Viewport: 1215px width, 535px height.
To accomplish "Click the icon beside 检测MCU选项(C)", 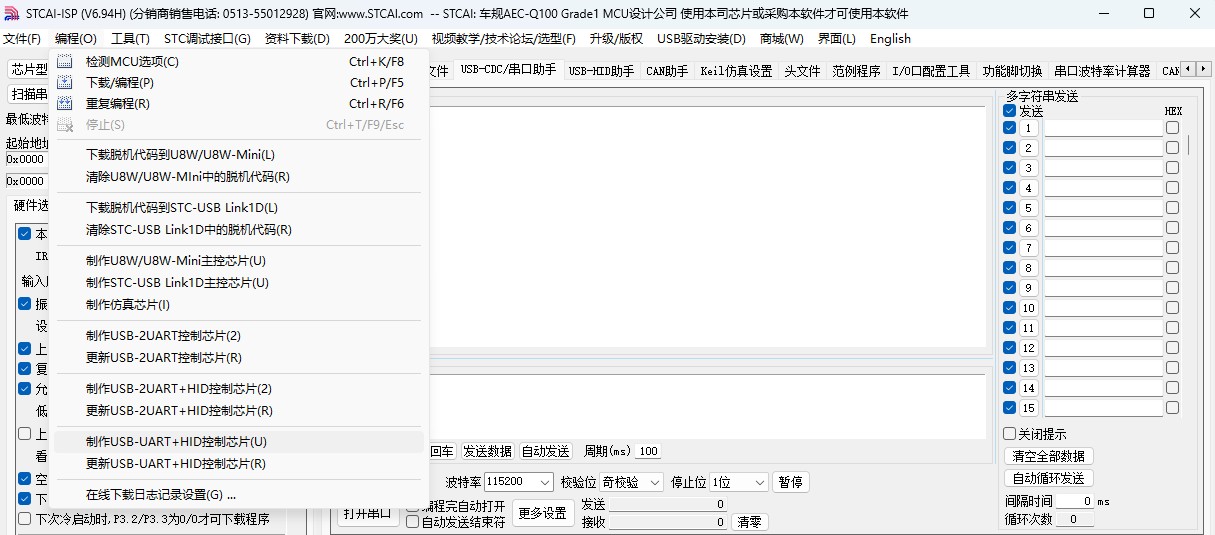I will coord(65,61).
